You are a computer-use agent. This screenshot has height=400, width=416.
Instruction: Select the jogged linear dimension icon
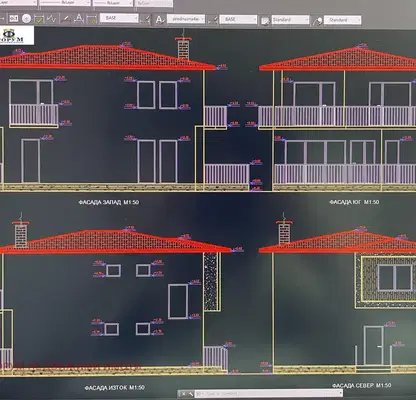click(52, 19)
